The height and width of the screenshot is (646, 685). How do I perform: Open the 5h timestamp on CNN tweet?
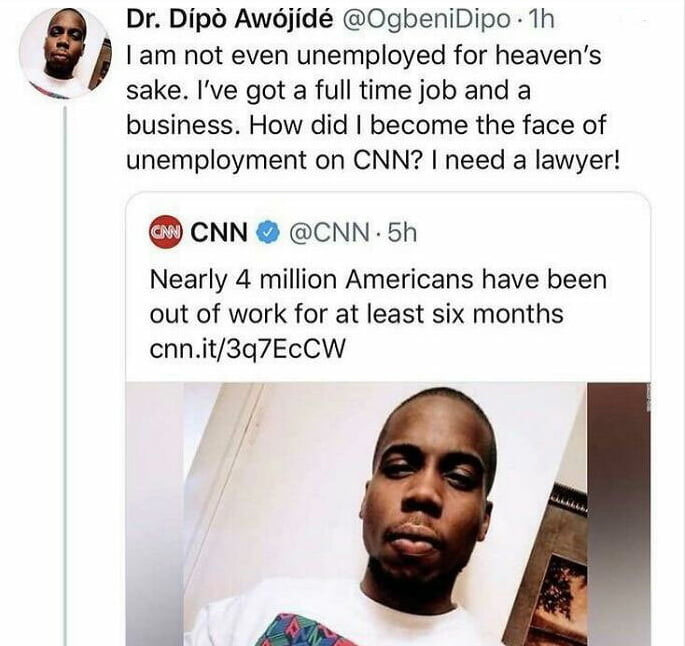402,232
